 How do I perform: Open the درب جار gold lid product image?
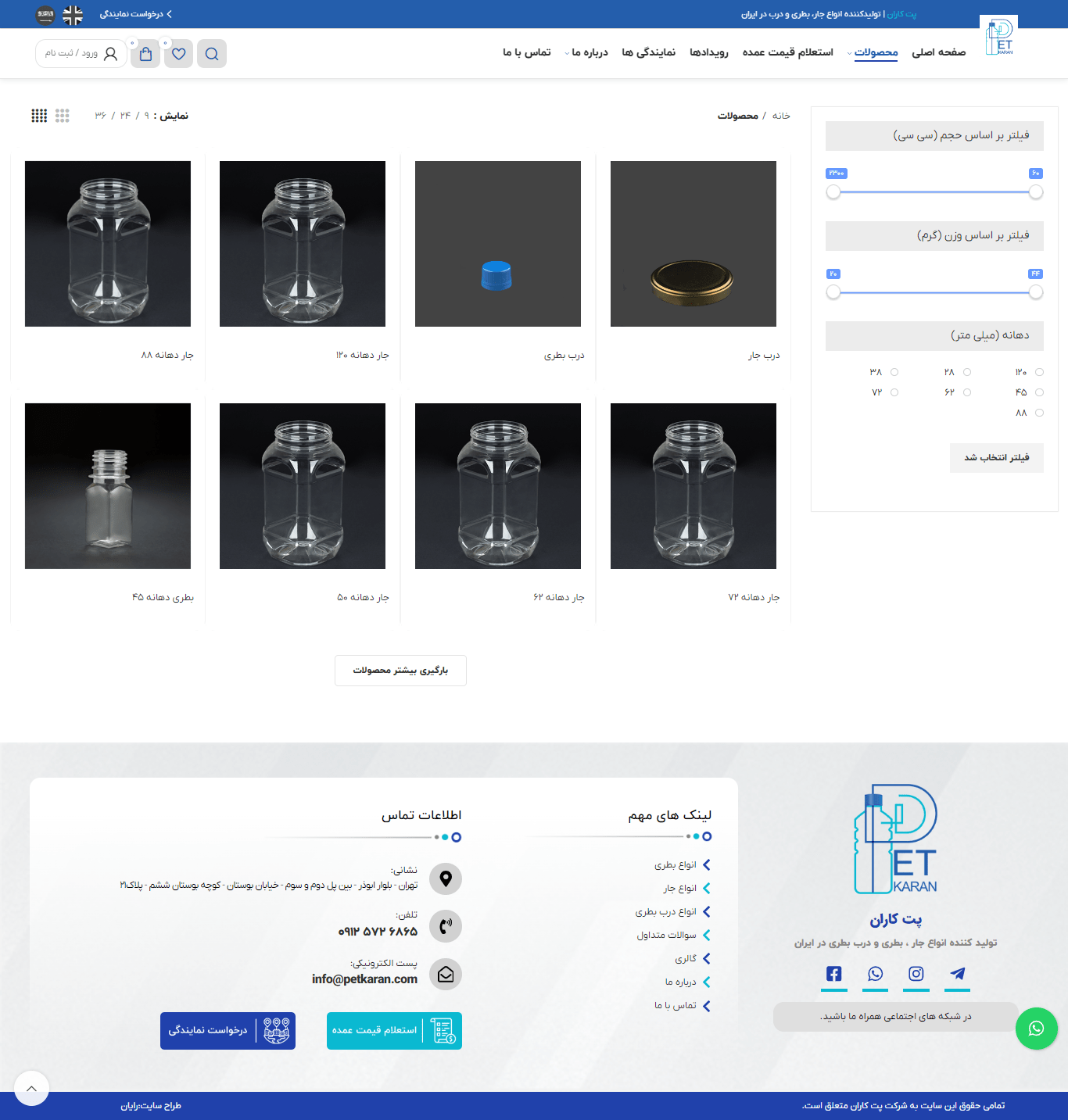click(693, 244)
